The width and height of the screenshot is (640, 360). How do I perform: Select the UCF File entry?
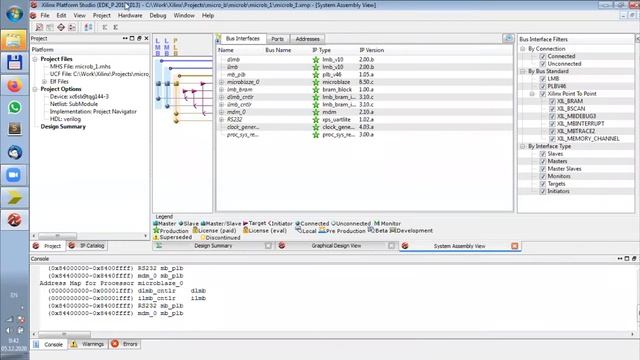99,74
